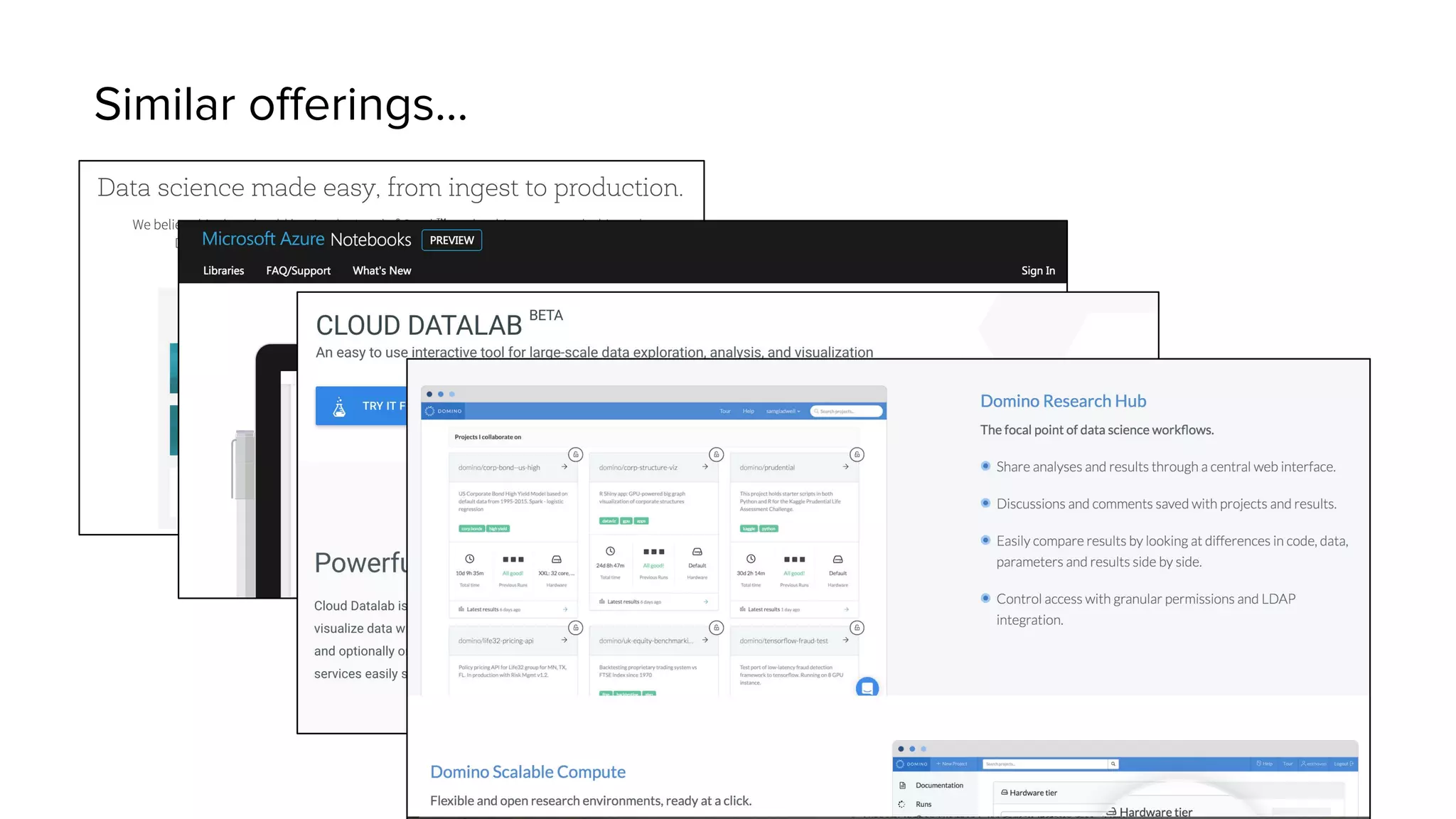
Task: Click clock icon on corp-bond-us-high card
Action: [x=469, y=560]
